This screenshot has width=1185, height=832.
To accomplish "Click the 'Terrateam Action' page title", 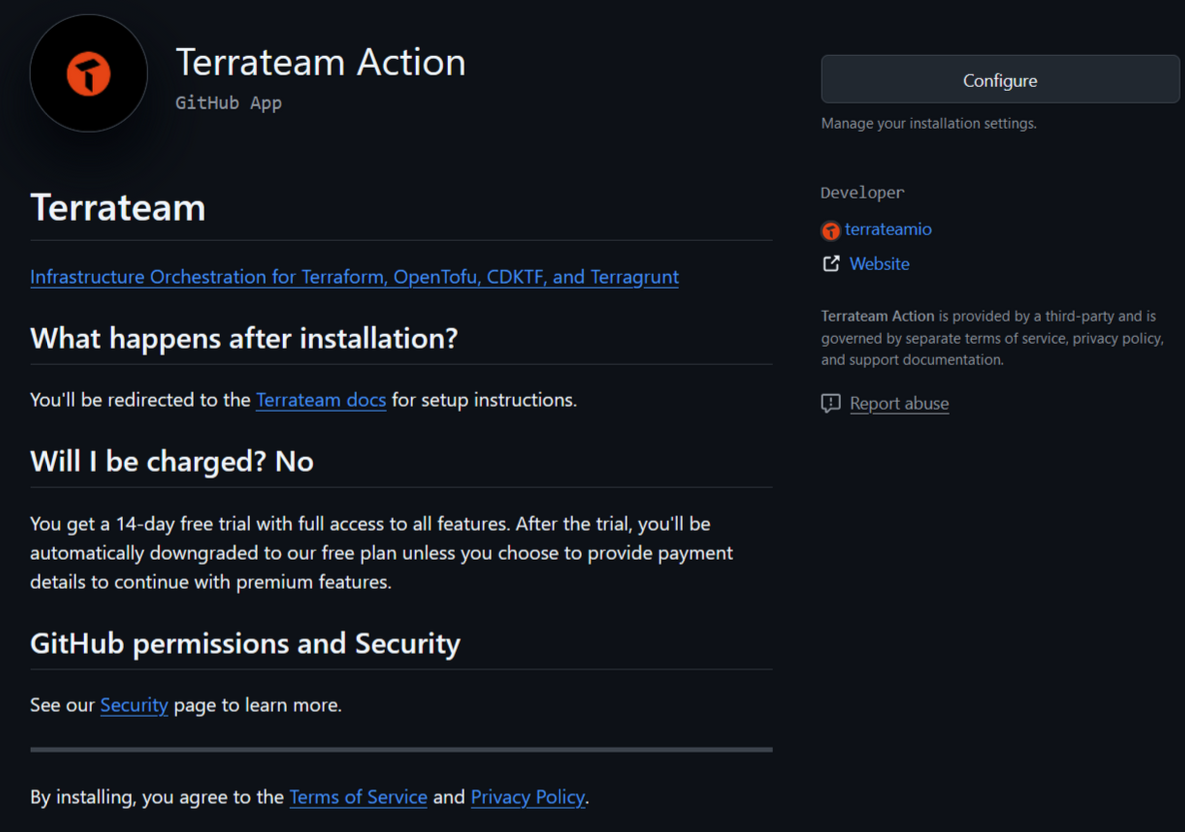I will (320, 62).
